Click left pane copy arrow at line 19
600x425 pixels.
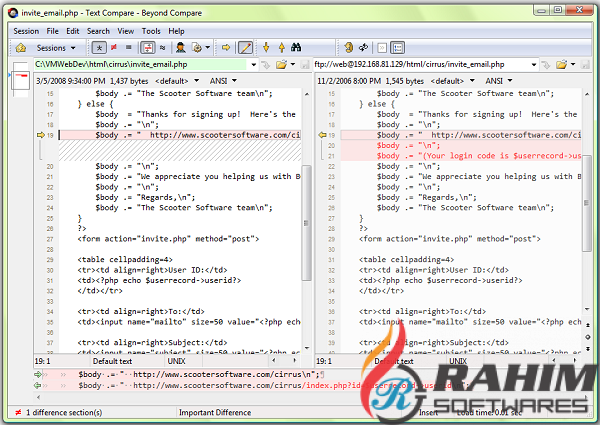(x=41, y=135)
